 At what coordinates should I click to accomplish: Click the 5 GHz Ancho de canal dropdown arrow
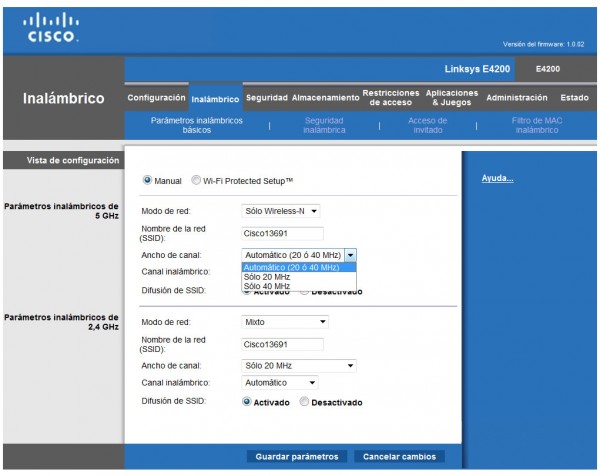pyautogui.click(x=350, y=255)
